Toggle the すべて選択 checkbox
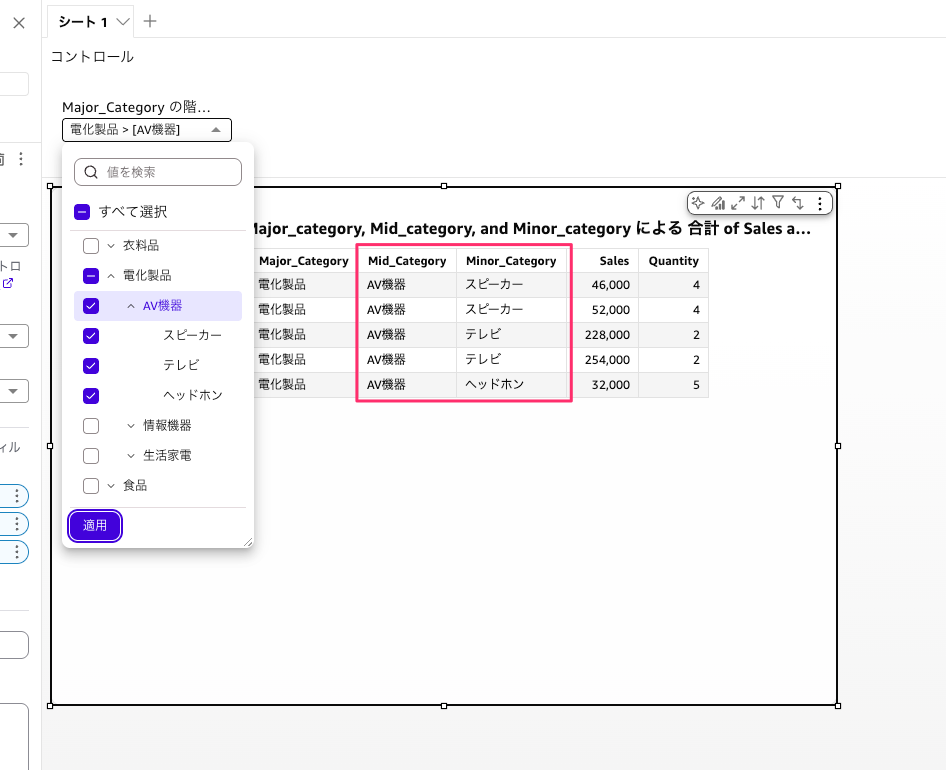 click(82, 212)
